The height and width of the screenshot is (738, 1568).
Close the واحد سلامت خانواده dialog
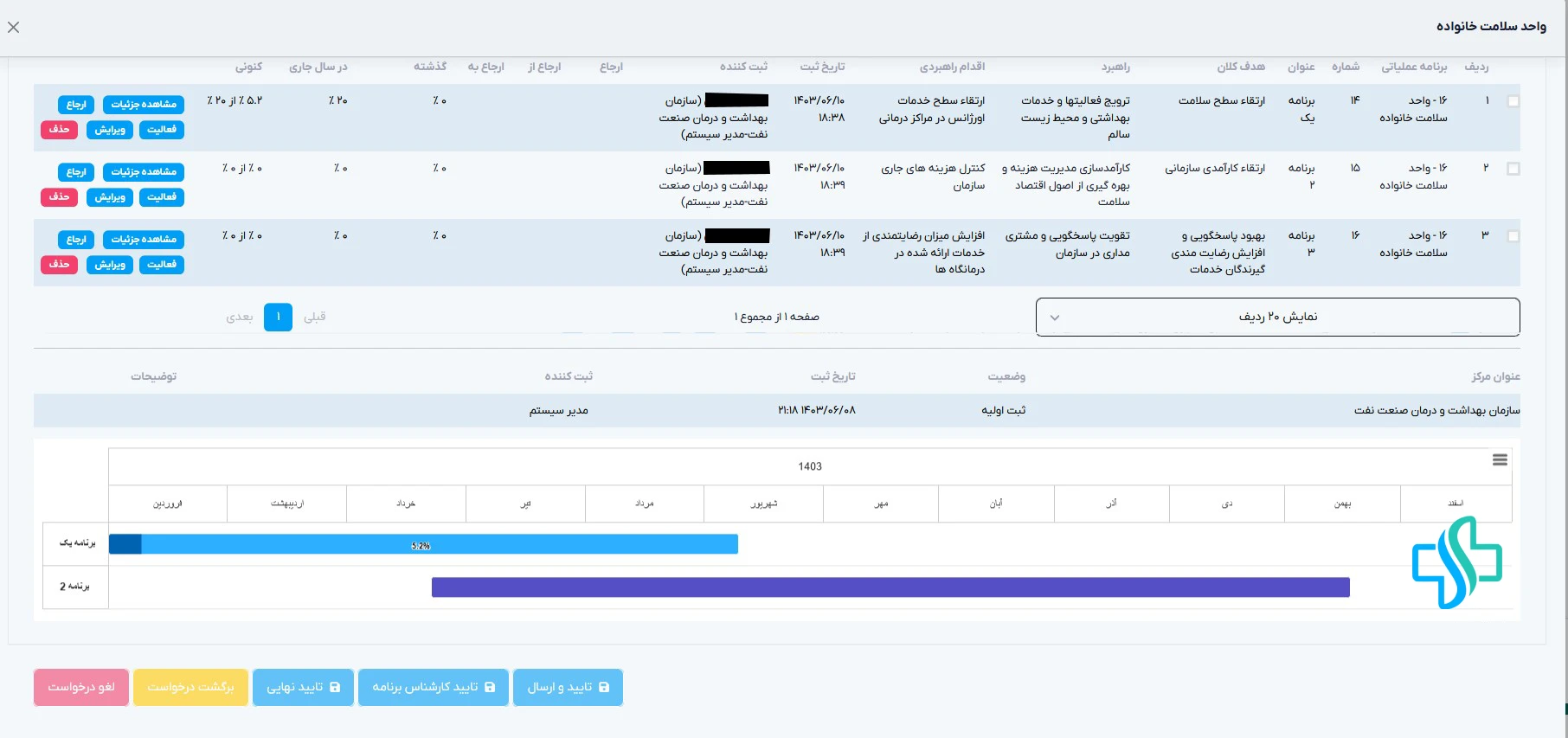point(13,27)
